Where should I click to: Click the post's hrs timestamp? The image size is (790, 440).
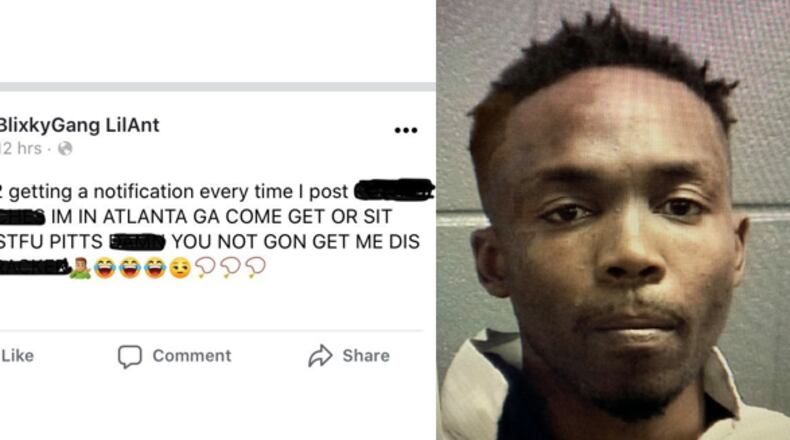pyautogui.click(x=21, y=149)
